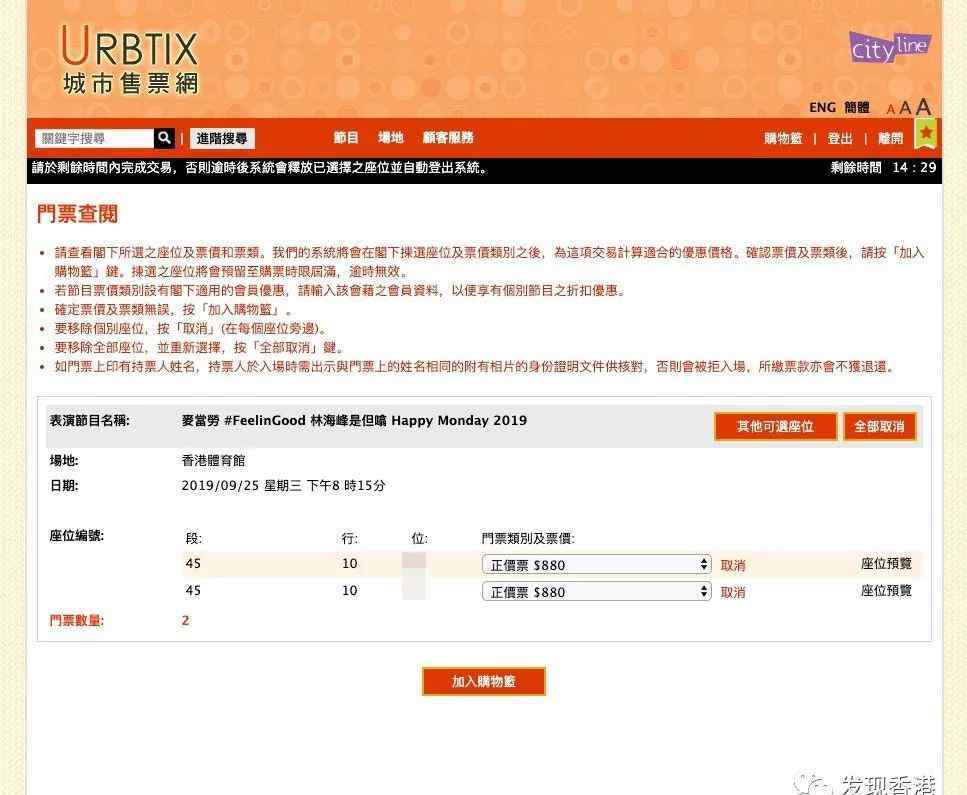The height and width of the screenshot is (795, 967).
Task: Click the event title 麥當勞 #FeelinGood text
Action: point(354,421)
